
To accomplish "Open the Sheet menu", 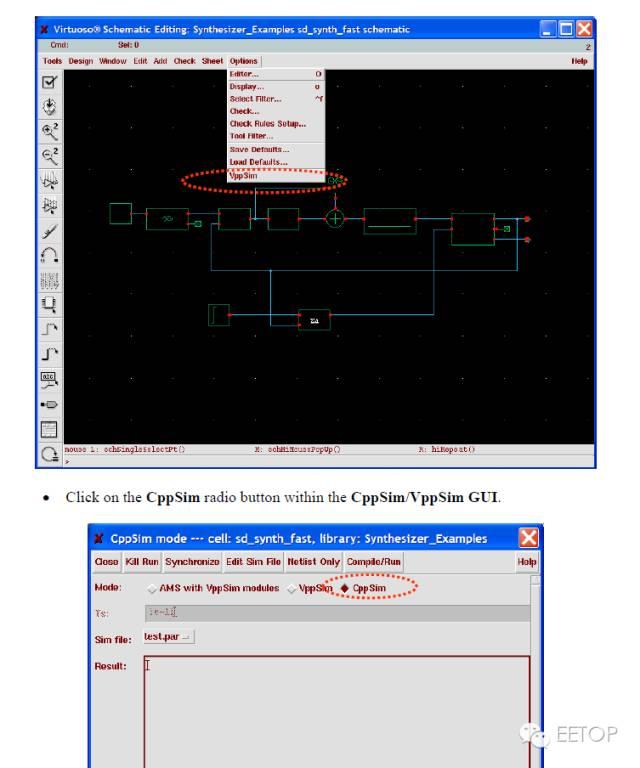I will coord(212,61).
